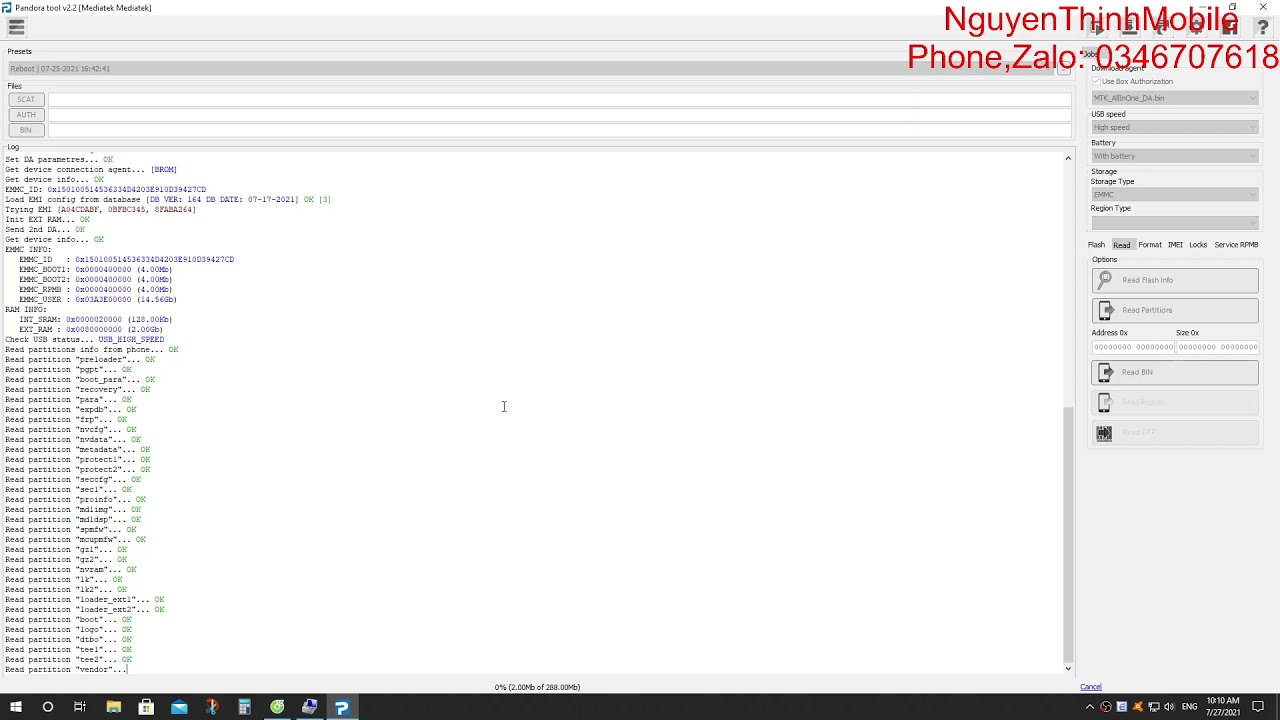The height and width of the screenshot is (720, 1280).
Task: Click the save disk icon in top toolbar
Action: [x=1229, y=29]
